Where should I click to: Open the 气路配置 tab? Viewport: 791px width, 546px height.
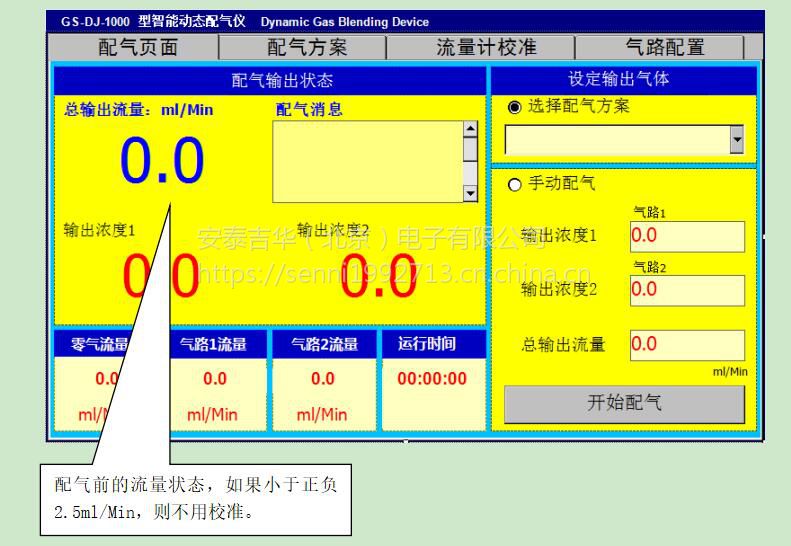pos(664,47)
